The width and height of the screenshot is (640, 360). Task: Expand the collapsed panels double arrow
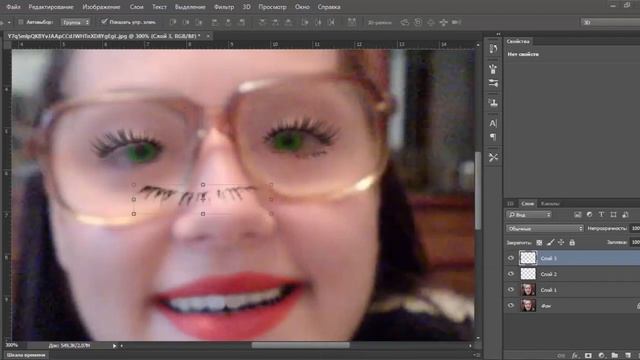[498, 34]
